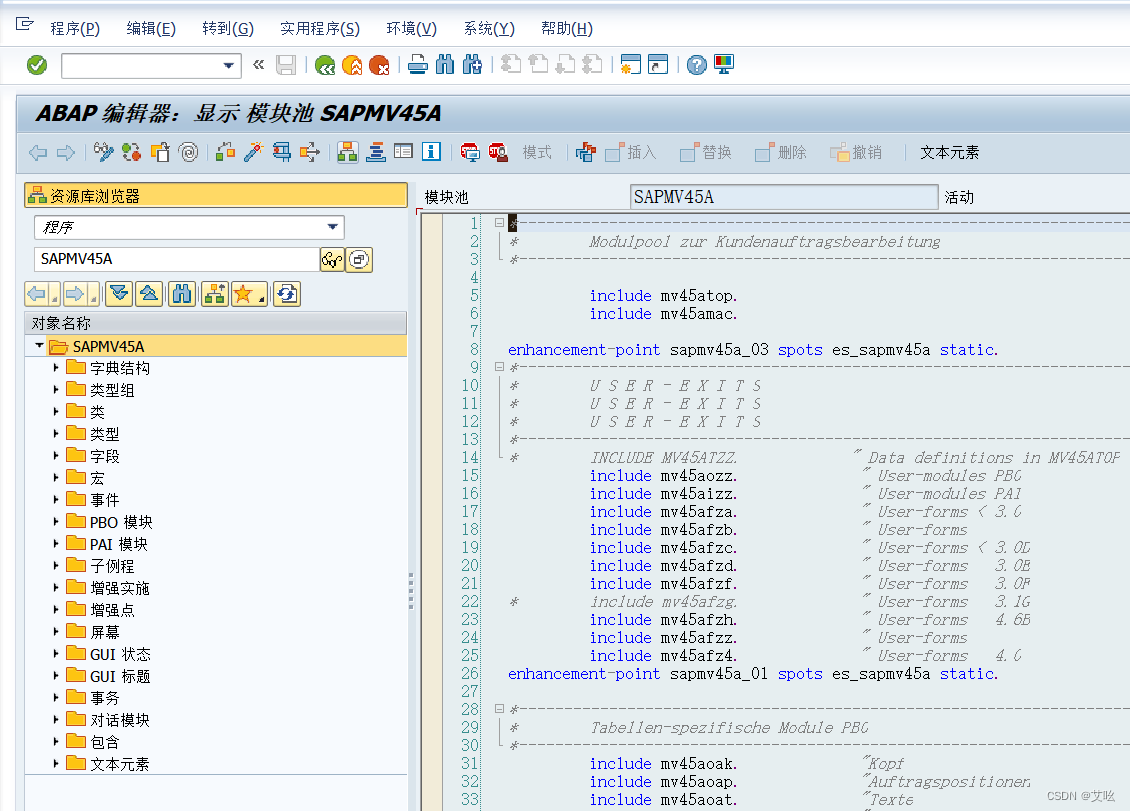The image size is (1130, 811).
Task: Expand the PAI 模块 folder
Action: (56, 544)
